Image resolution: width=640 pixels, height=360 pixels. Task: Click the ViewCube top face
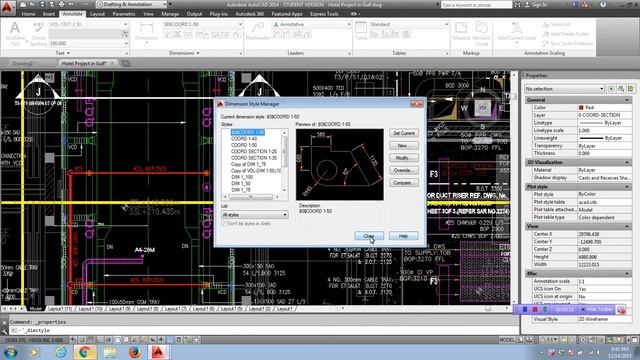click(x=483, y=108)
